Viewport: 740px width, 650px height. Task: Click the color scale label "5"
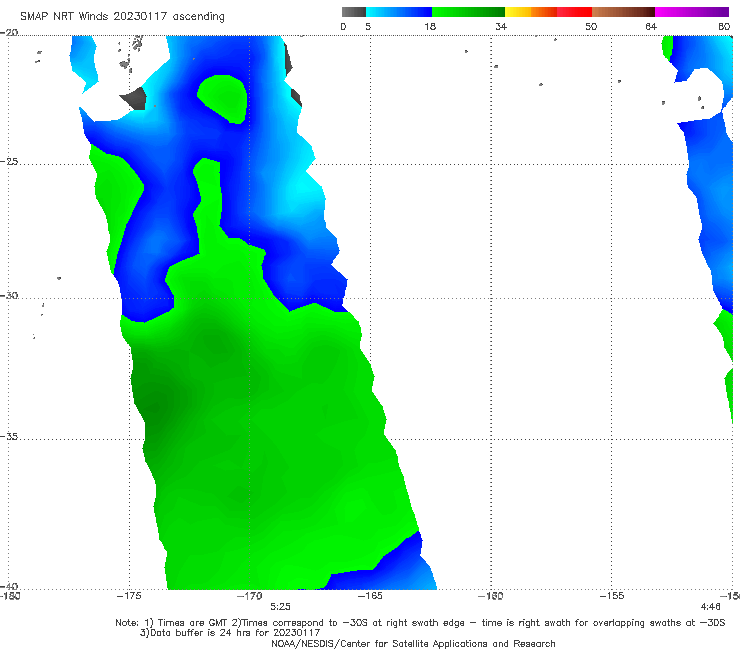click(x=368, y=27)
